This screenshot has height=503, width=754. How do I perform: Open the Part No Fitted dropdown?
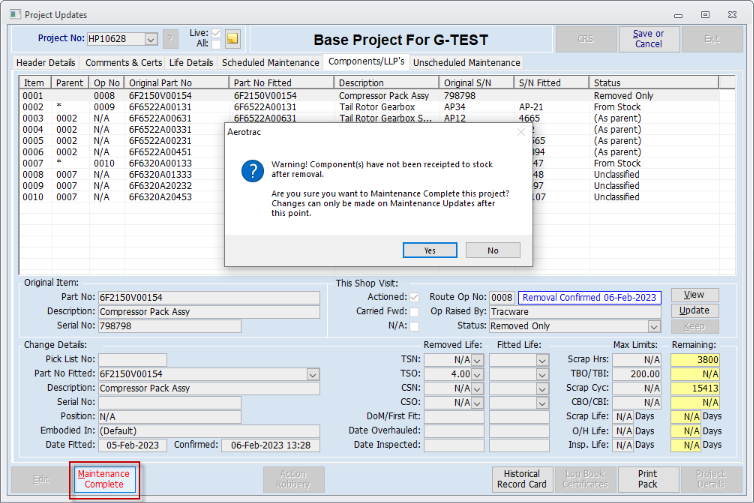pos(313,374)
